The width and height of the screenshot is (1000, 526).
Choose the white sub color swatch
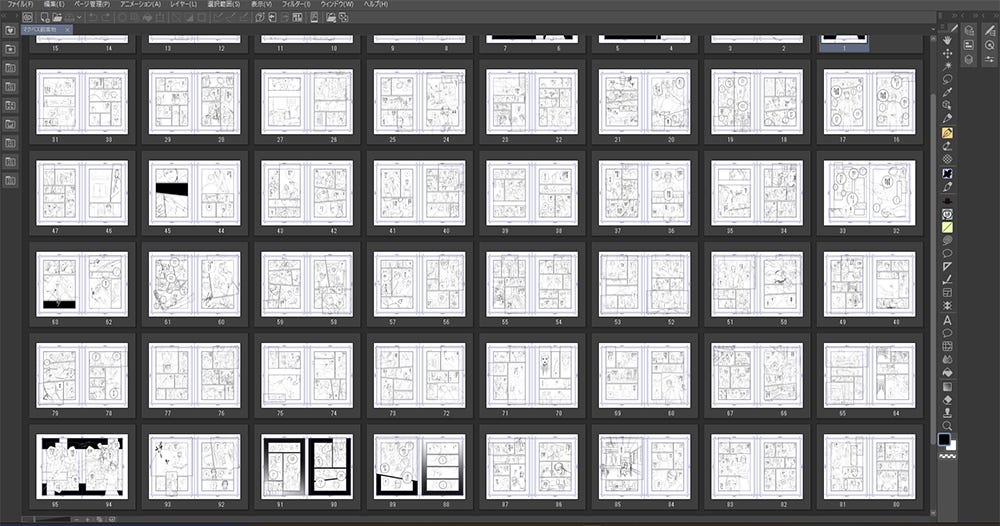click(x=952, y=446)
